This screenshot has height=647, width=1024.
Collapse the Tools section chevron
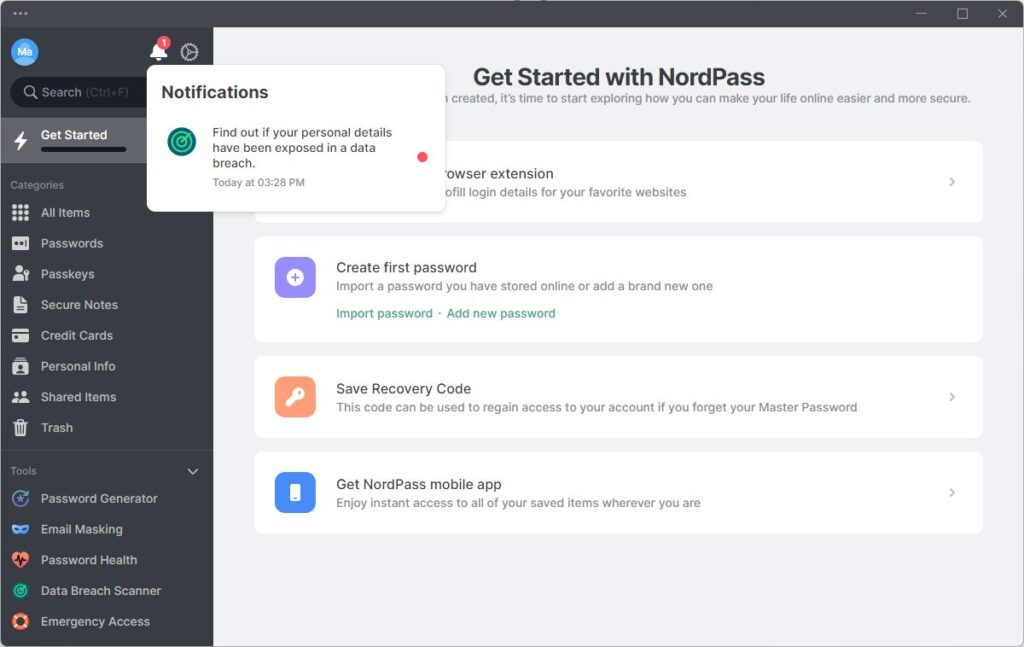pos(193,471)
